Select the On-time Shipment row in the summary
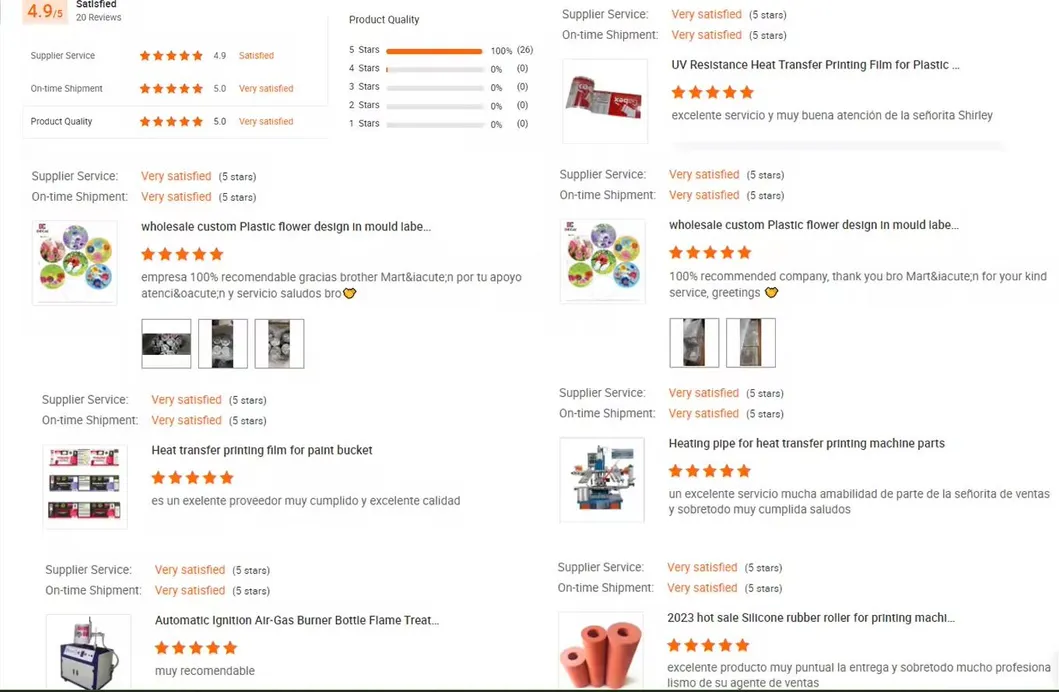Image resolution: width=1059 pixels, height=692 pixels. point(175,89)
